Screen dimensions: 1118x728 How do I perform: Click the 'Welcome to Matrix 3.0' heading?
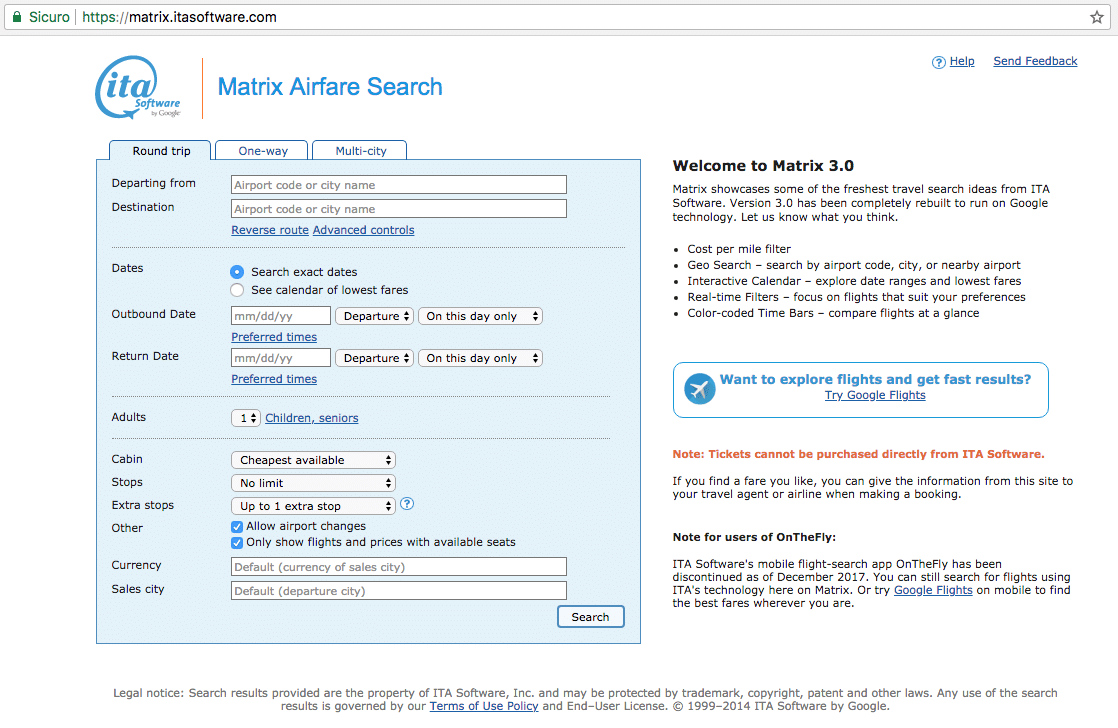[763, 166]
